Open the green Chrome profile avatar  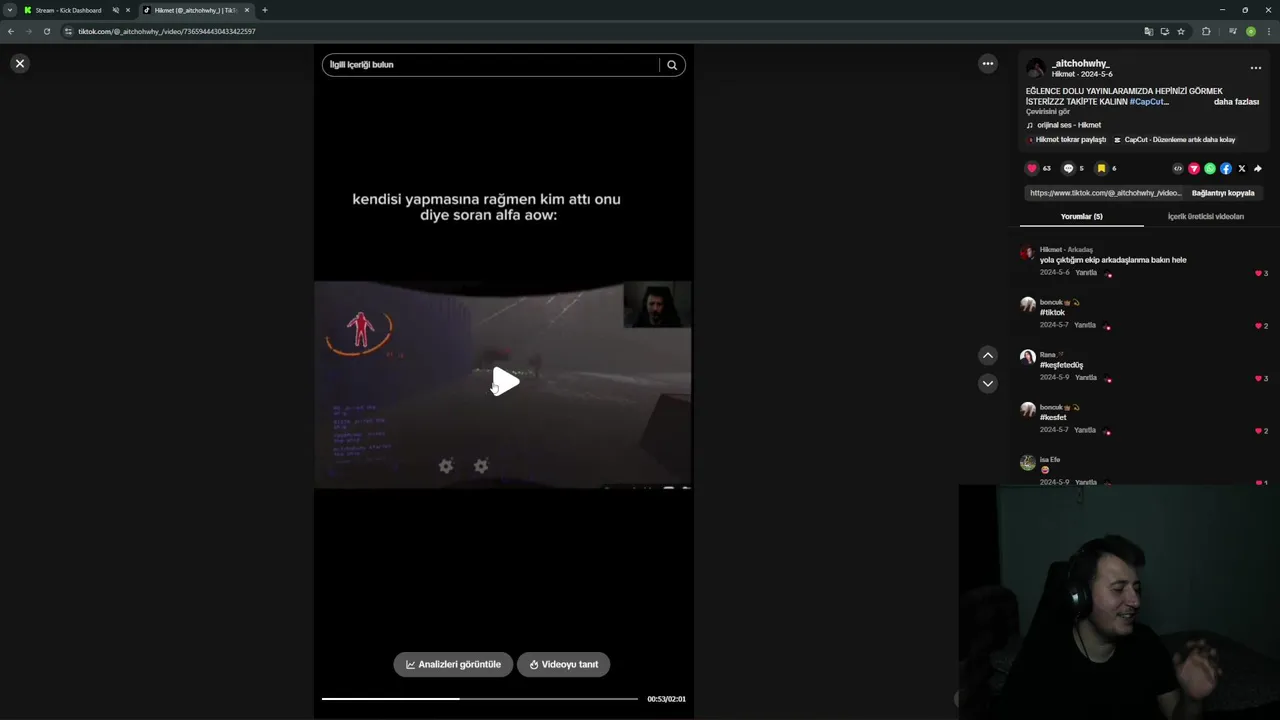point(1251,31)
